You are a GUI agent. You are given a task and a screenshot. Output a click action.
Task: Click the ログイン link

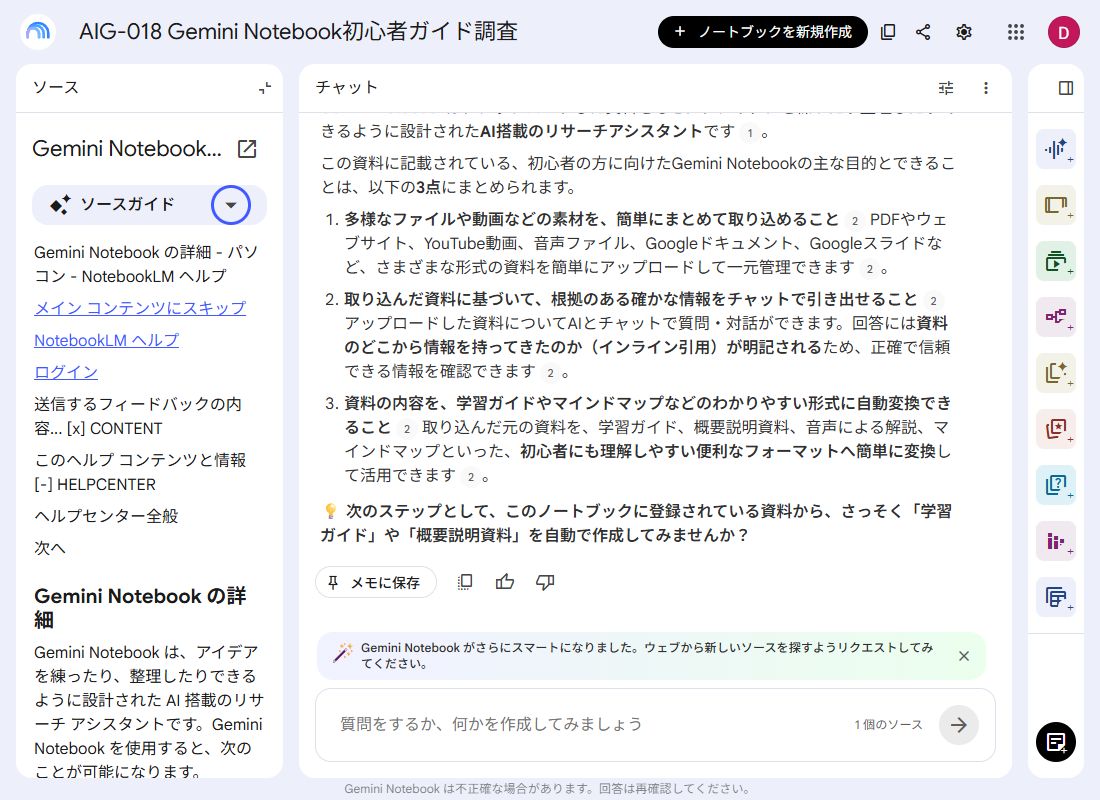pyautogui.click(x=66, y=373)
